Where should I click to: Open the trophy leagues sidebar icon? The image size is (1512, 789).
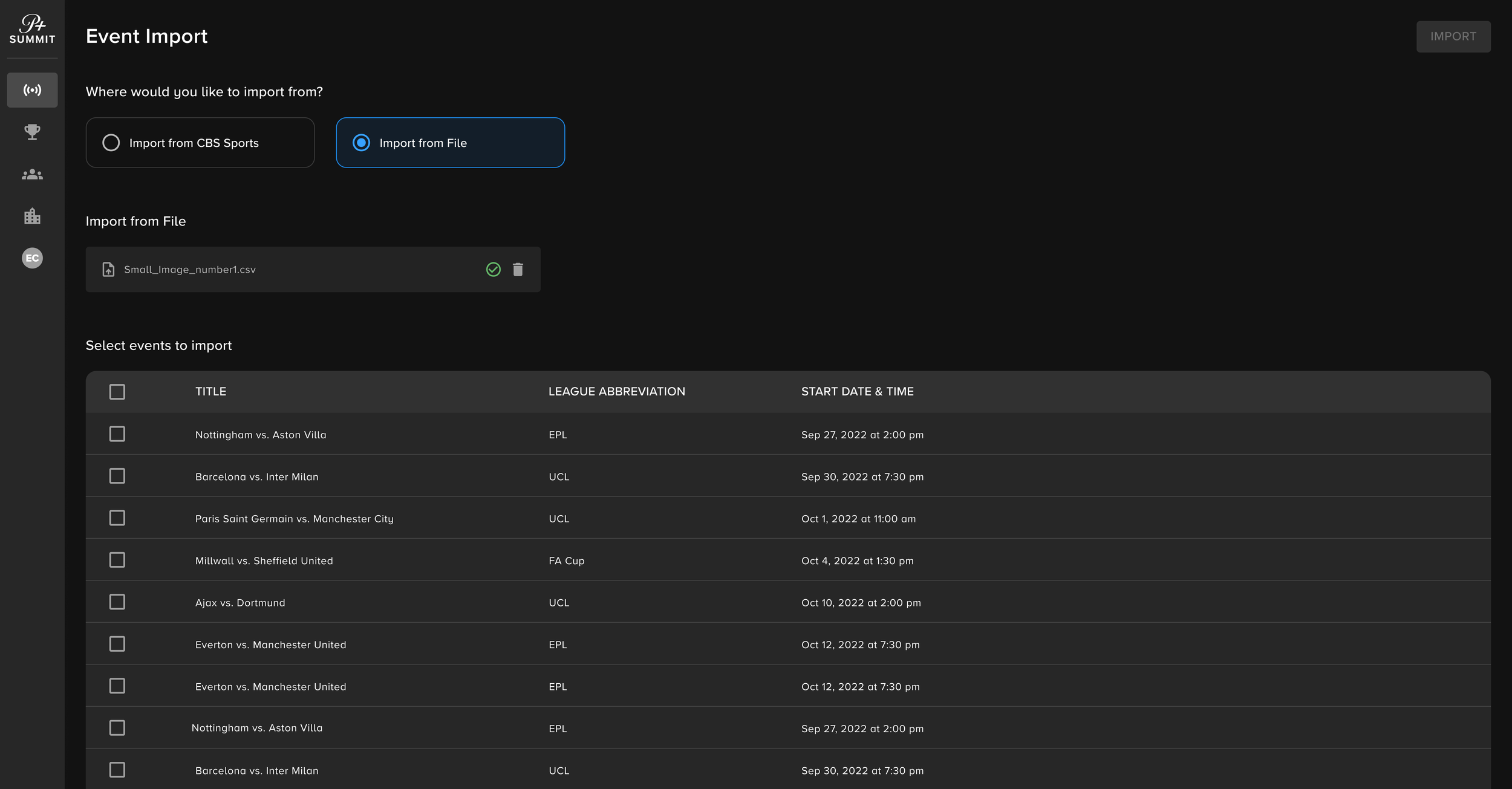coord(32,132)
